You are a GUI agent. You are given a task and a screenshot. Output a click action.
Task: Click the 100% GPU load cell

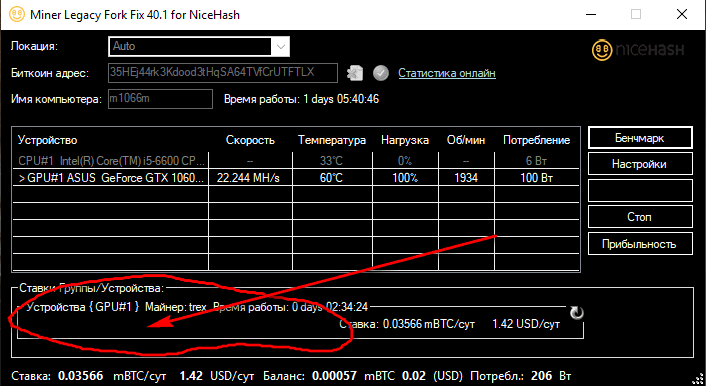point(405,178)
